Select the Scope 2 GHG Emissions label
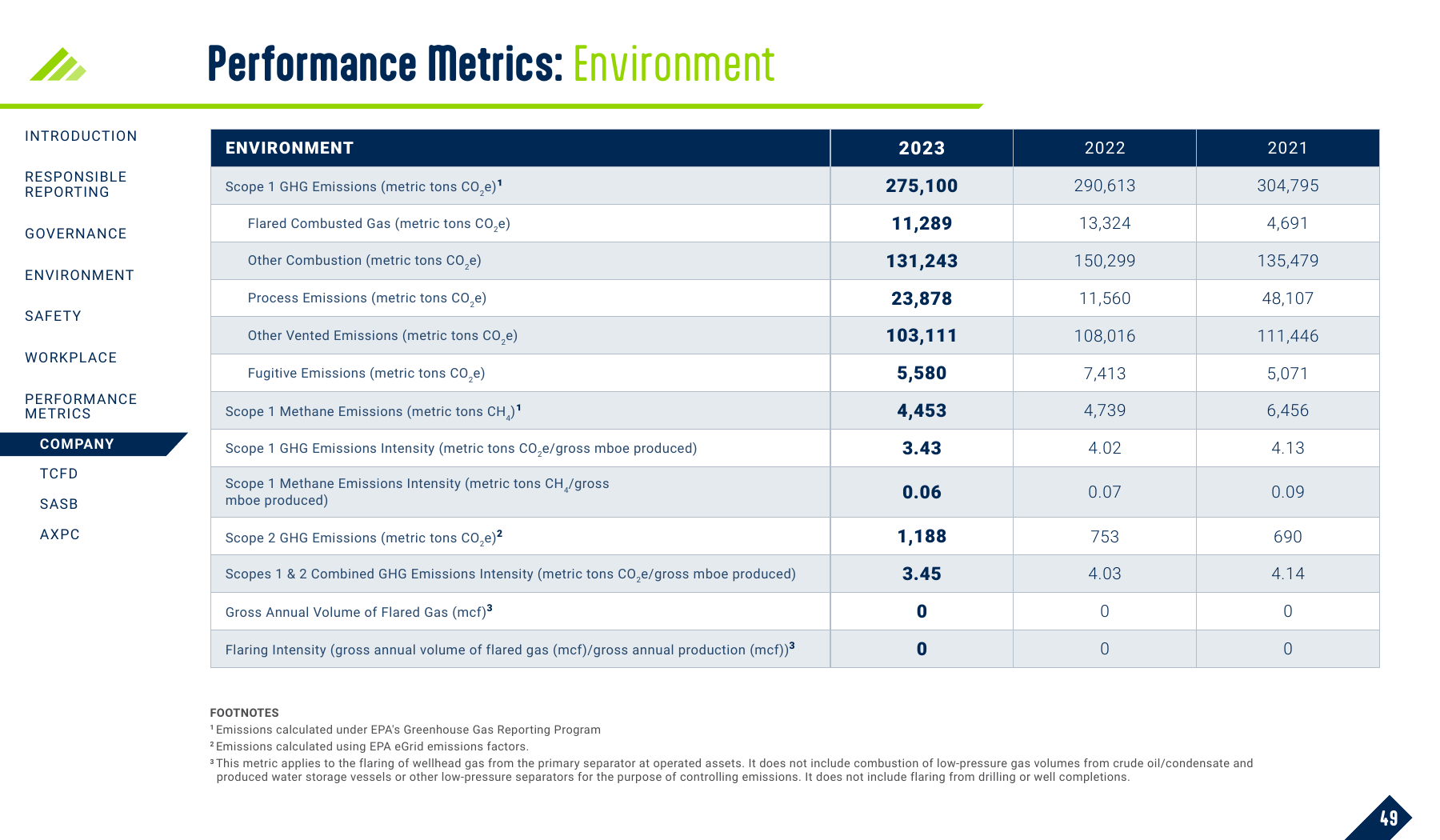 click(x=364, y=538)
